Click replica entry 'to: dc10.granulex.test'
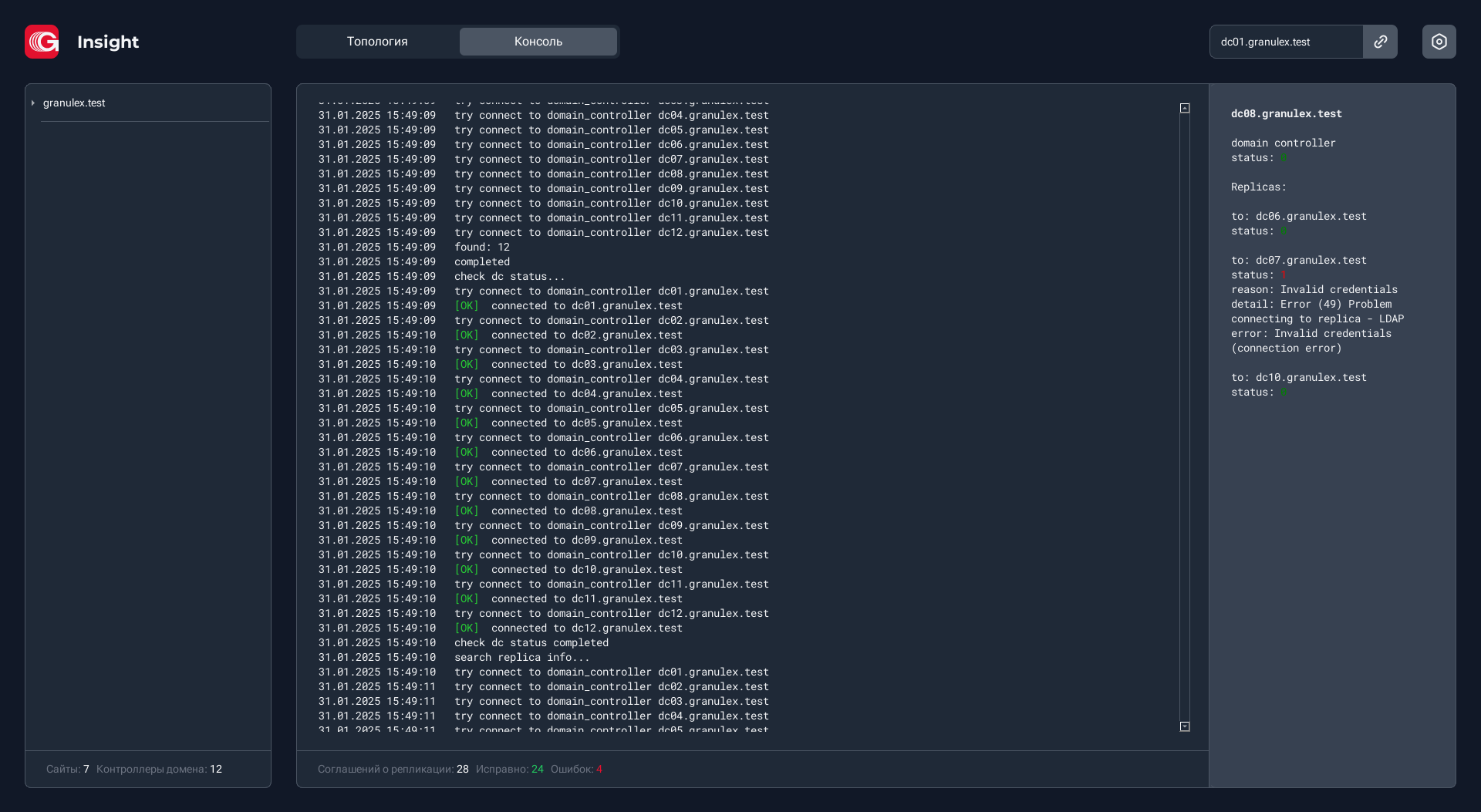Viewport: 1481px width, 812px height. [x=1299, y=377]
